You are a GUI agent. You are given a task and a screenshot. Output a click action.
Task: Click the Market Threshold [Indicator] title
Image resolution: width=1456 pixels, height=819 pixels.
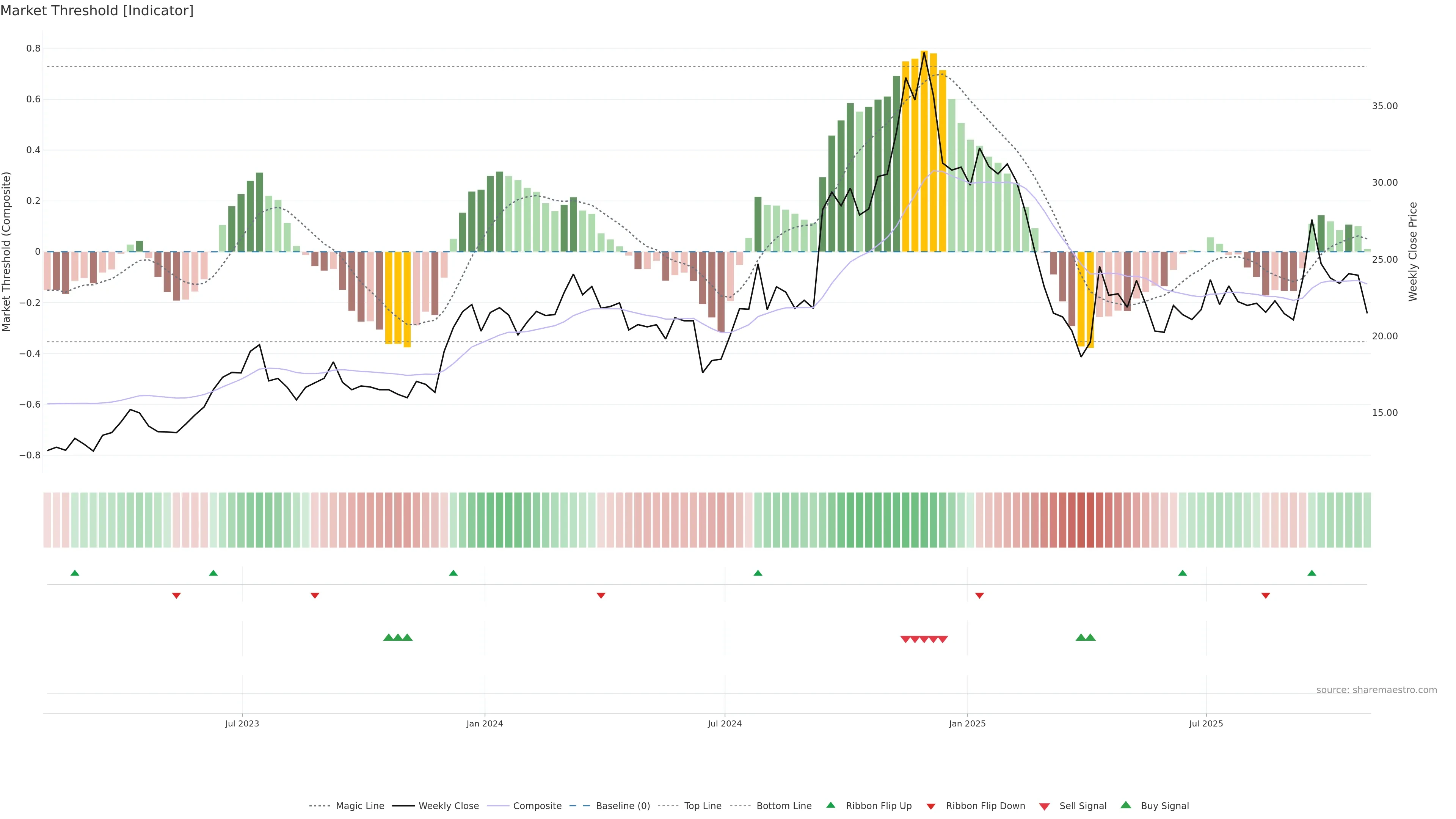97,11
